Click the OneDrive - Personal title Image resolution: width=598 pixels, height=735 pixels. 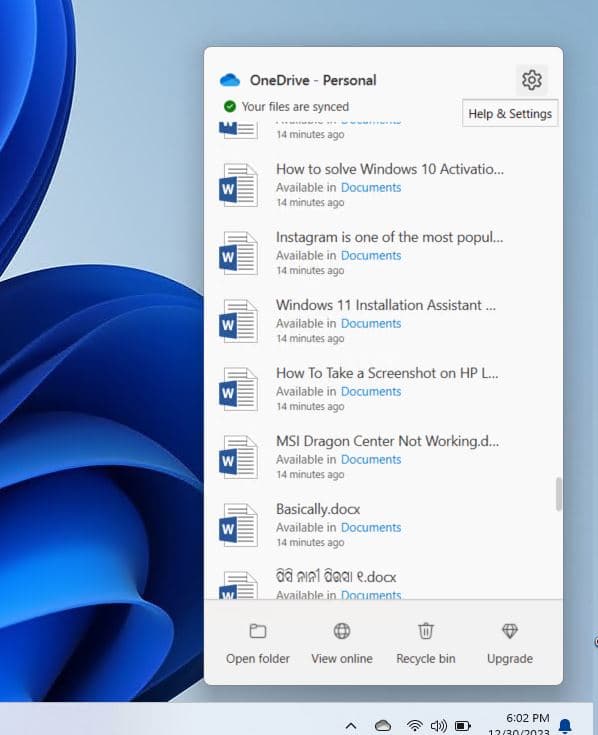313,80
